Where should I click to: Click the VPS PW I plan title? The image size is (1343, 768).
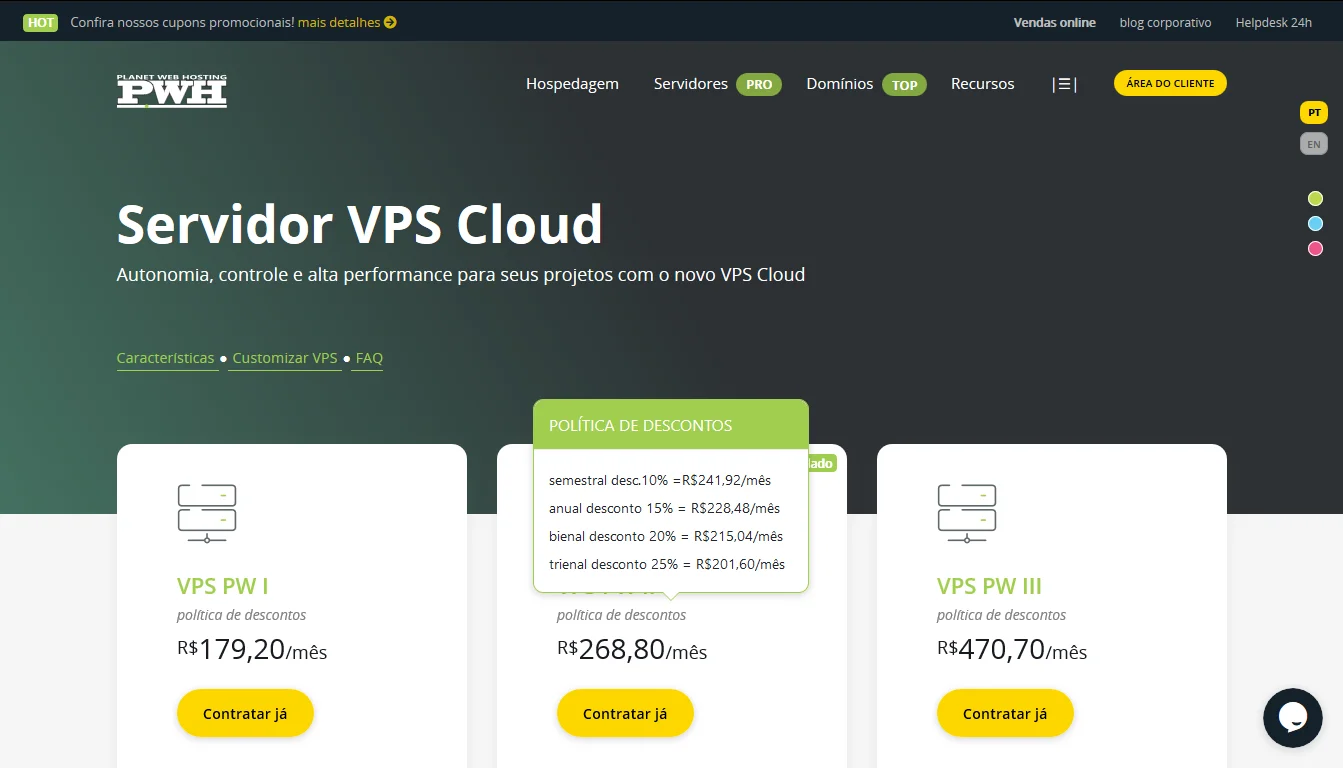223,586
